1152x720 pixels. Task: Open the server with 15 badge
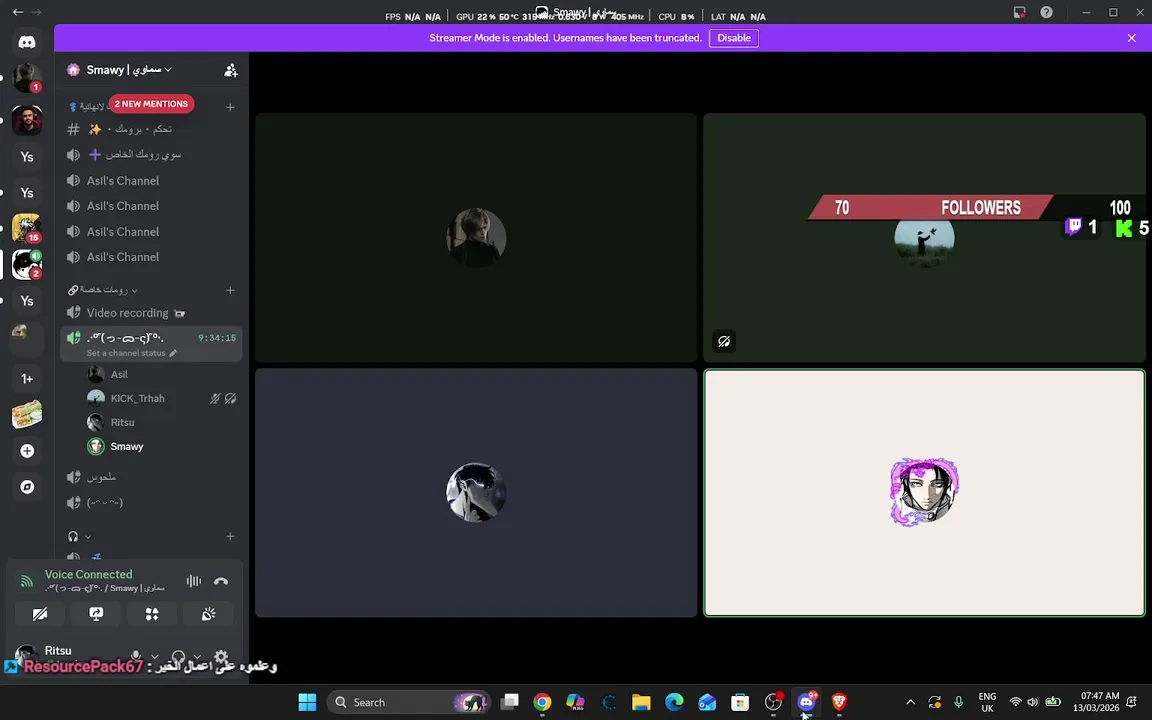point(27,228)
